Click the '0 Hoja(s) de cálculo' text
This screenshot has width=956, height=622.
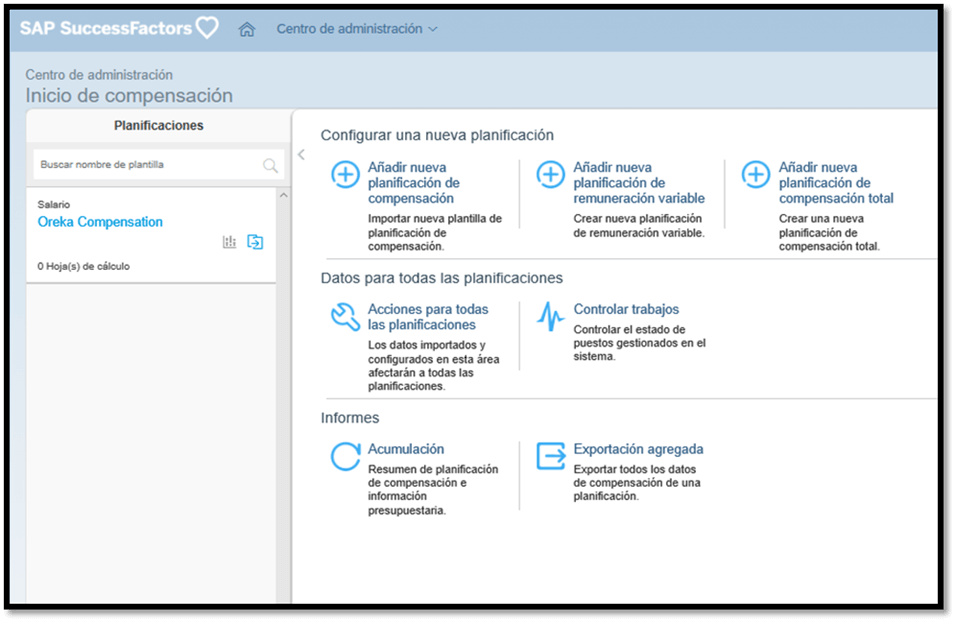tap(84, 266)
